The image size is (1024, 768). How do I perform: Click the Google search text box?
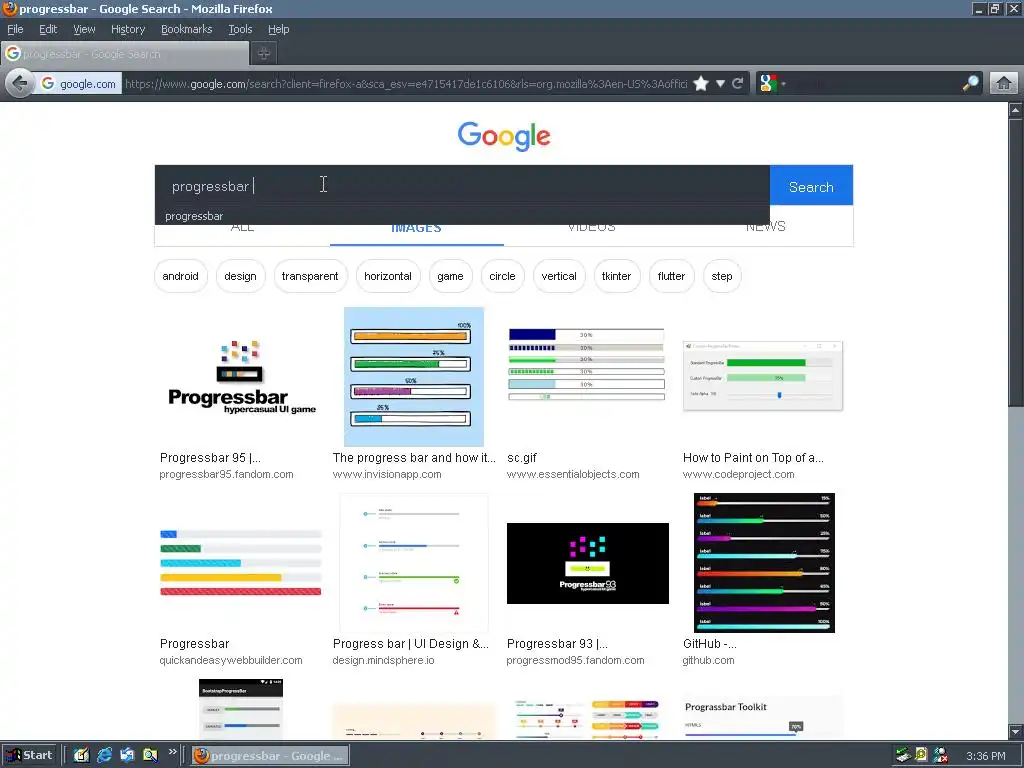(462, 186)
